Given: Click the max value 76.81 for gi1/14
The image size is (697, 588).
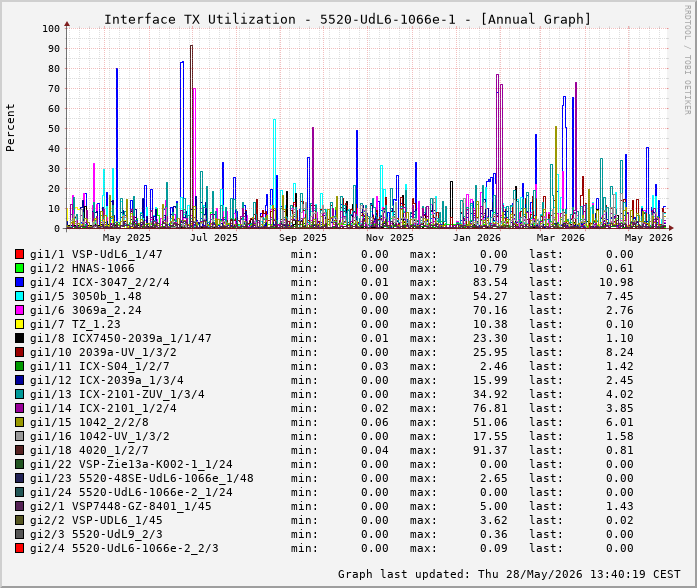Looking at the screenshot, I should click(490, 408).
